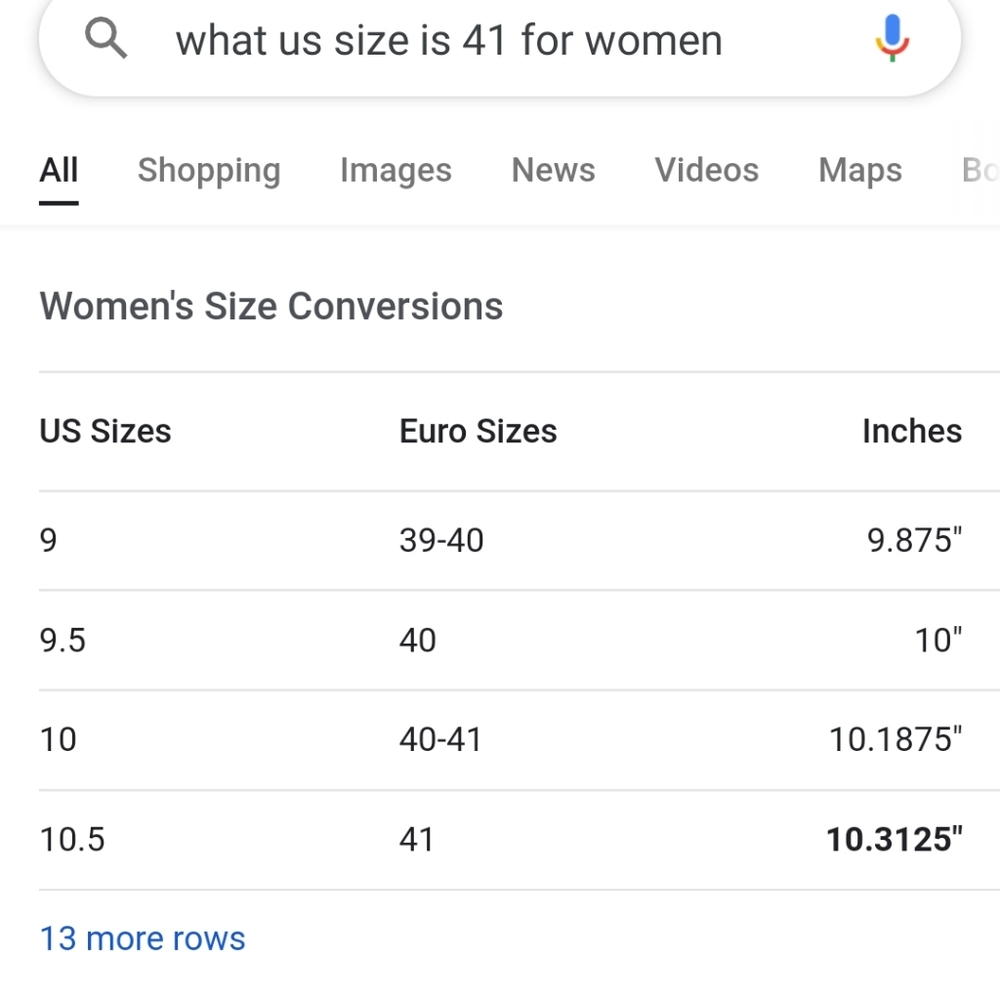
Task: Switch to the Images tab
Action: (x=396, y=171)
